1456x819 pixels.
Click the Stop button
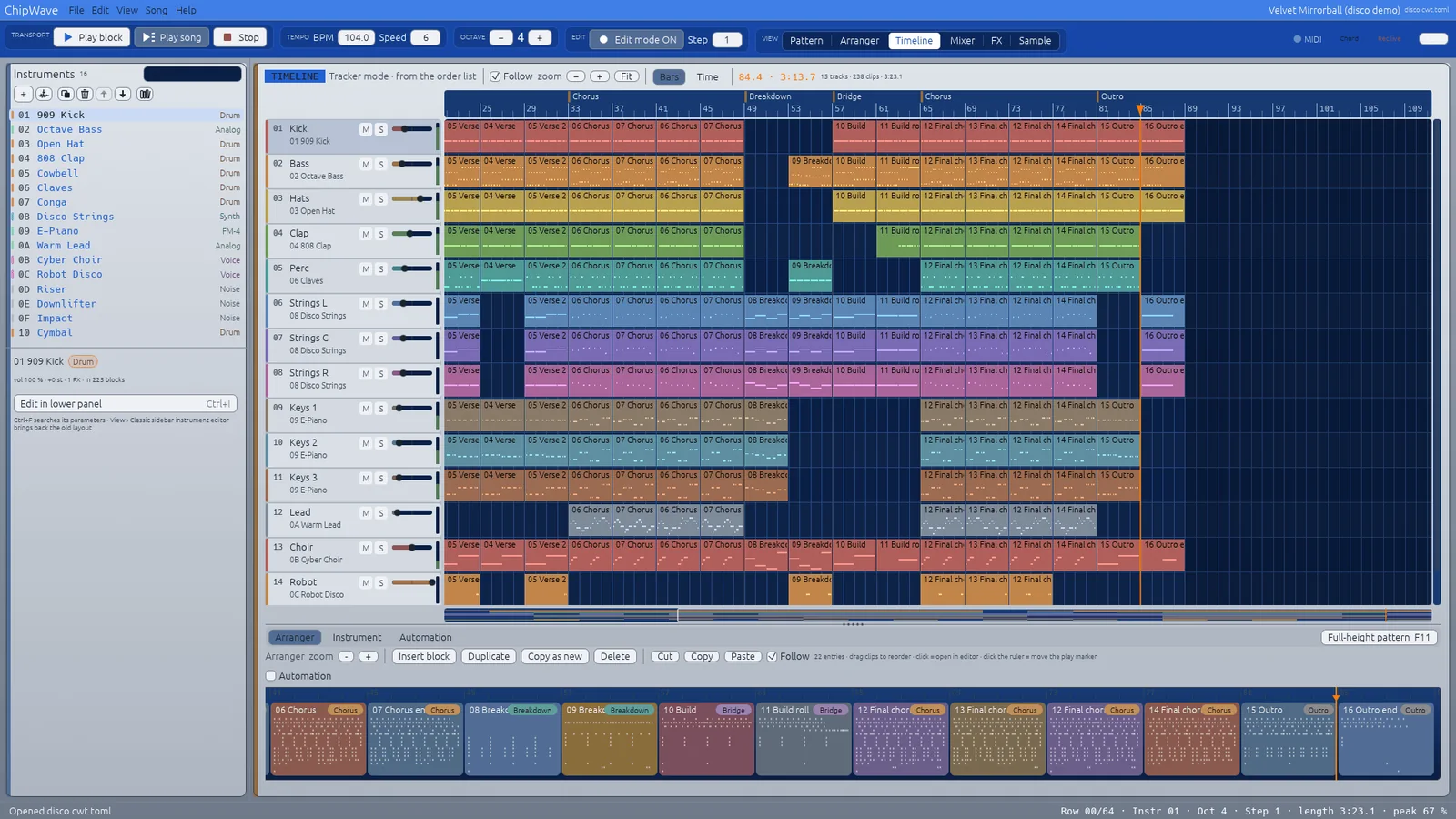tap(240, 37)
